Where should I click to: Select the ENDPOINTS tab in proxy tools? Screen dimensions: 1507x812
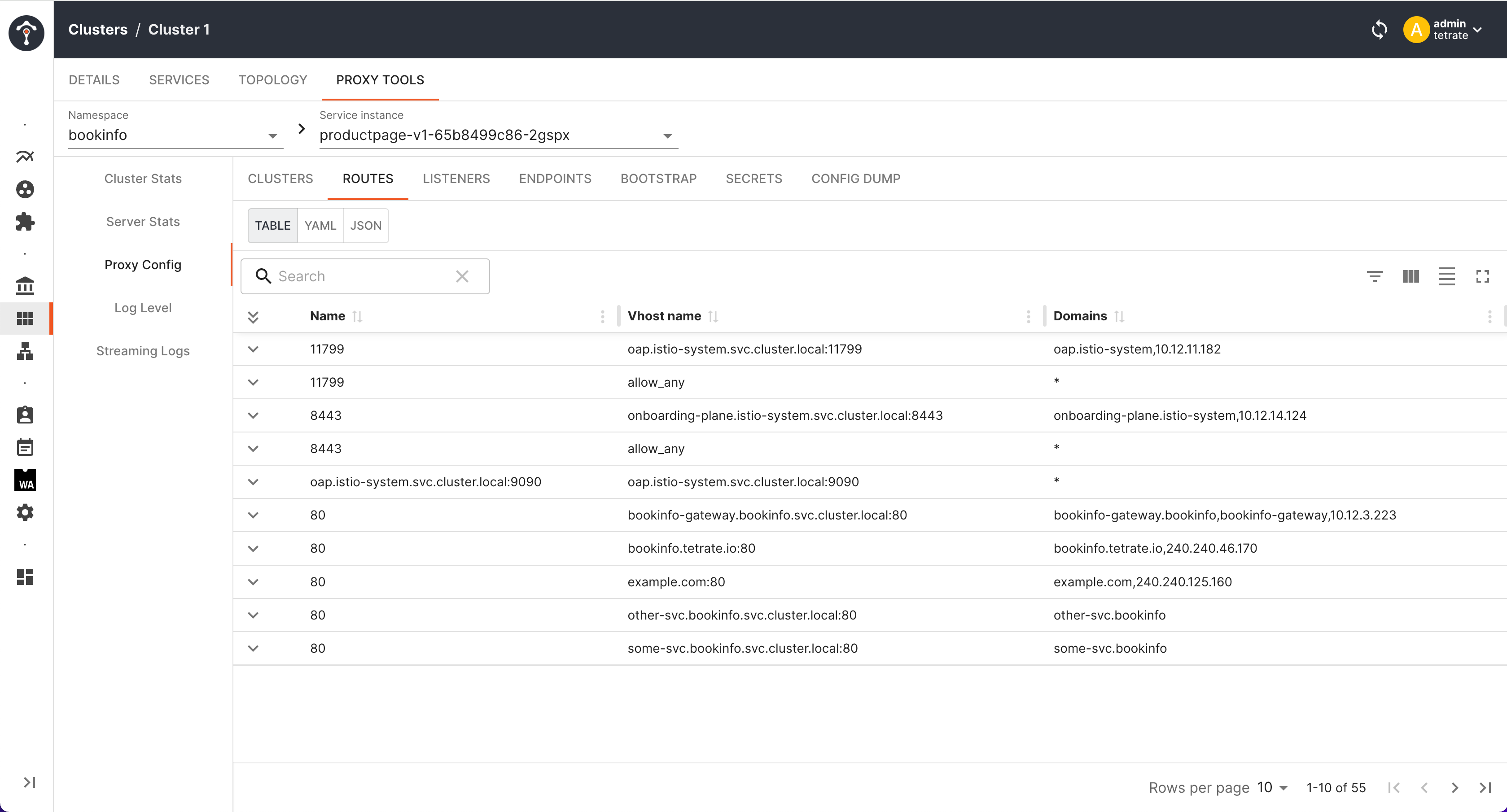point(555,178)
